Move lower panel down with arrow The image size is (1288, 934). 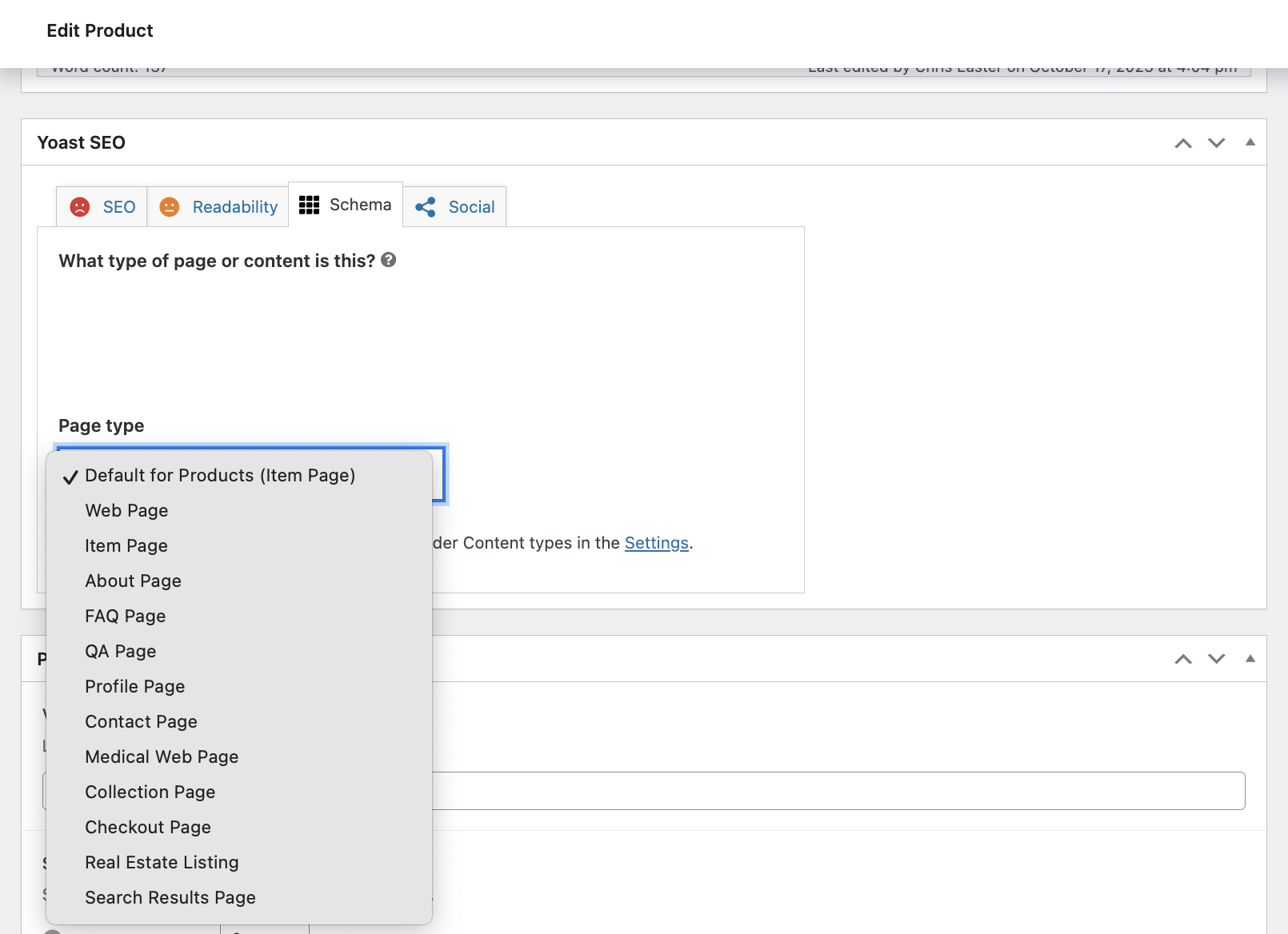1216,659
